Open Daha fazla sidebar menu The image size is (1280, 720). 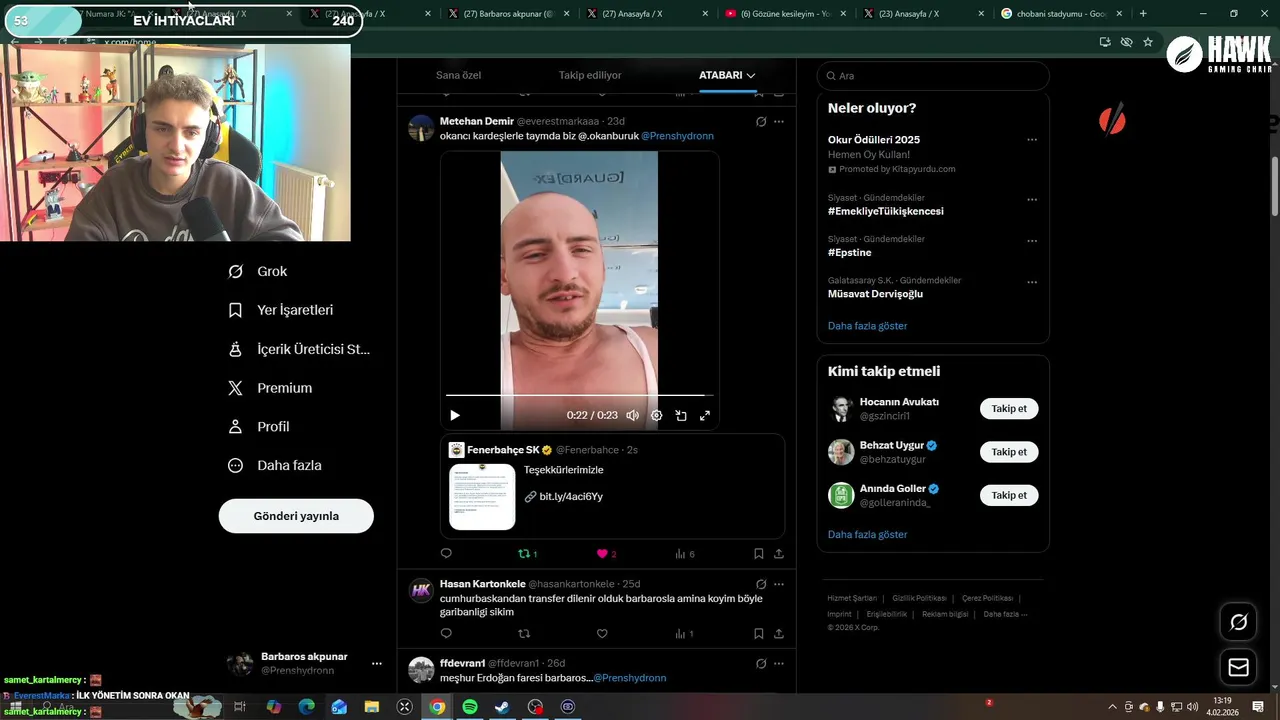coord(275,465)
